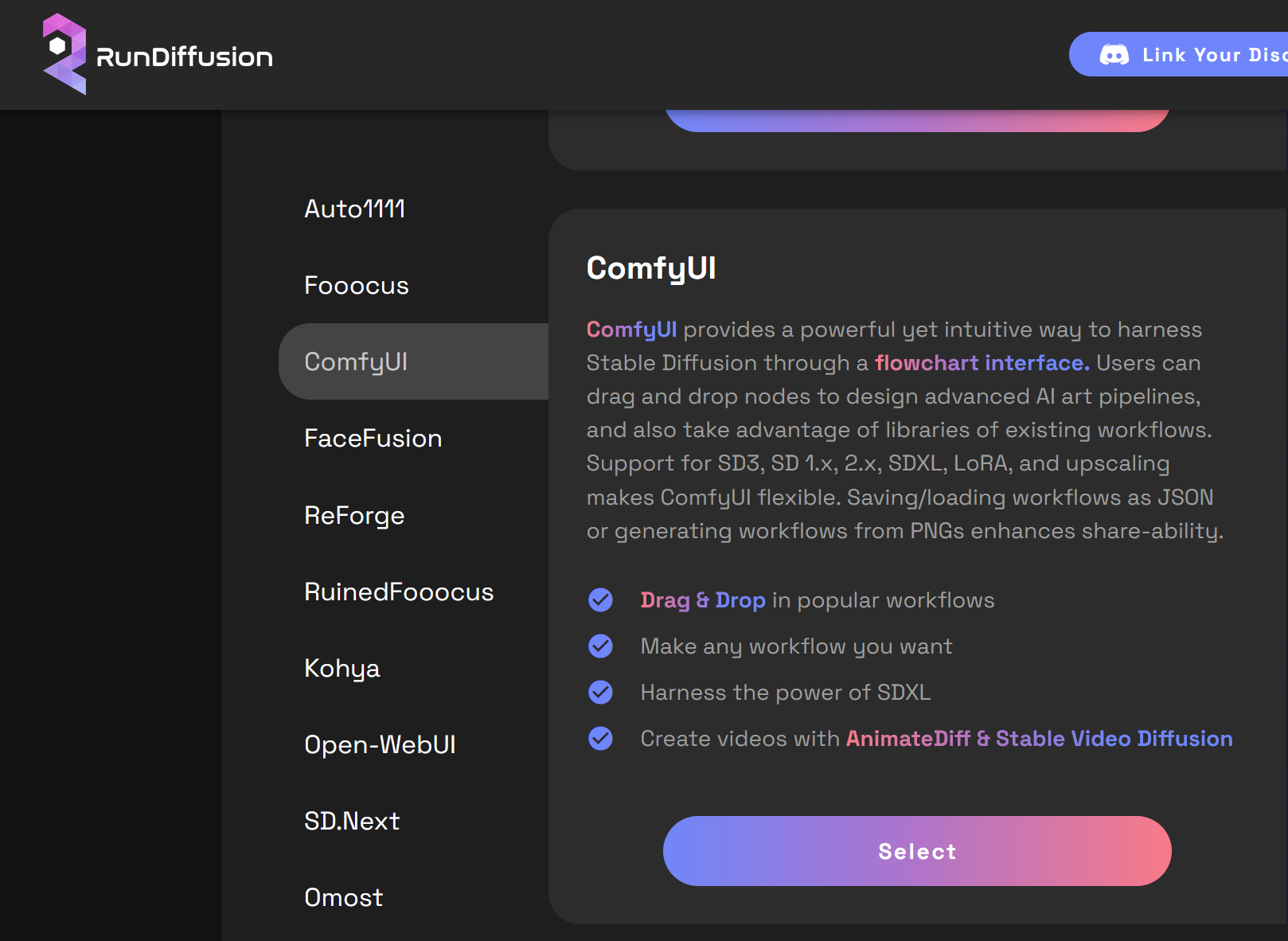Click the checkmark next to Make any workflow
The width and height of the screenshot is (1288, 941).
click(600, 646)
